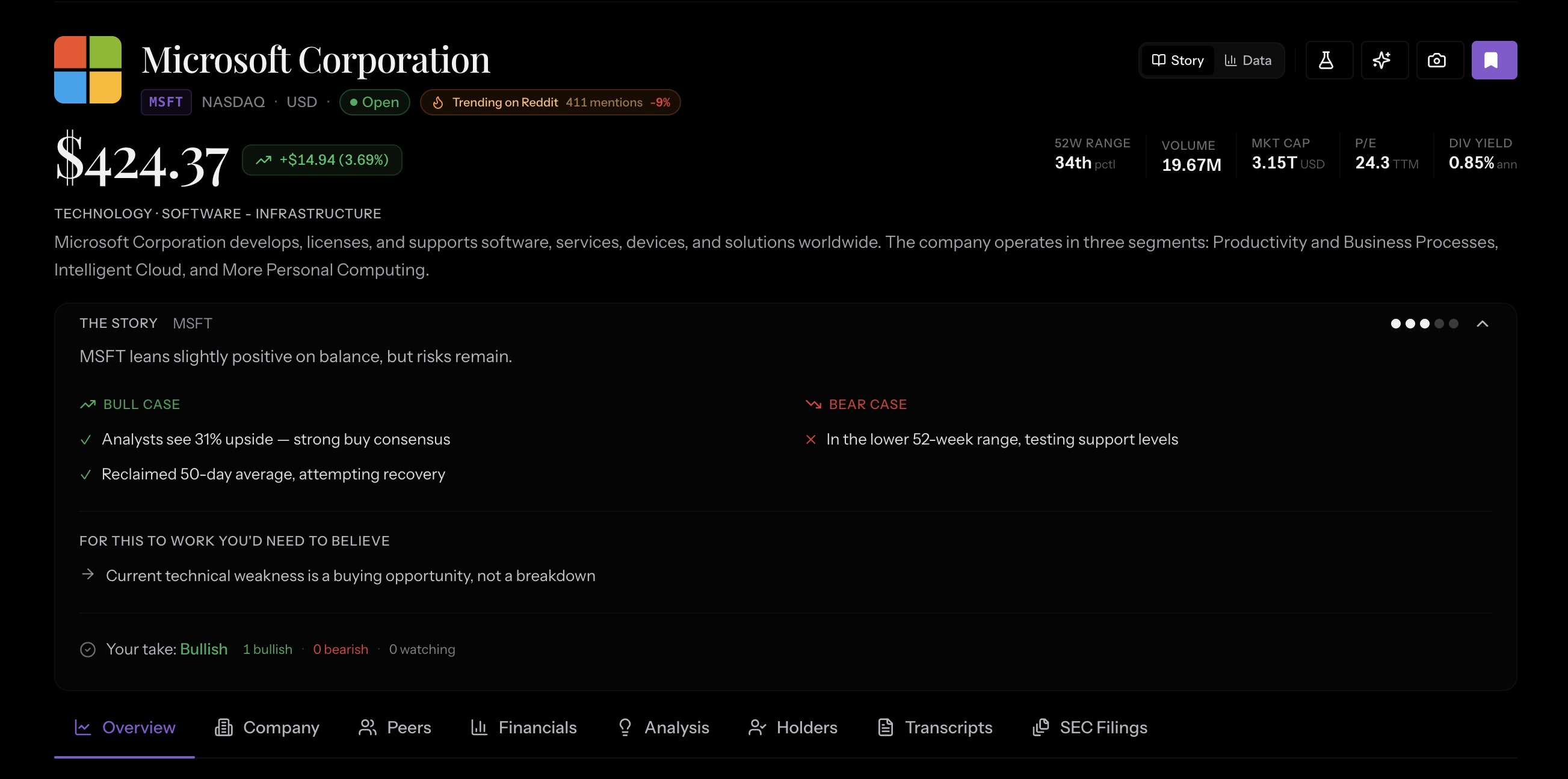Open the Overview tab
The height and width of the screenshot is (779, 1568).
[125, 728]
